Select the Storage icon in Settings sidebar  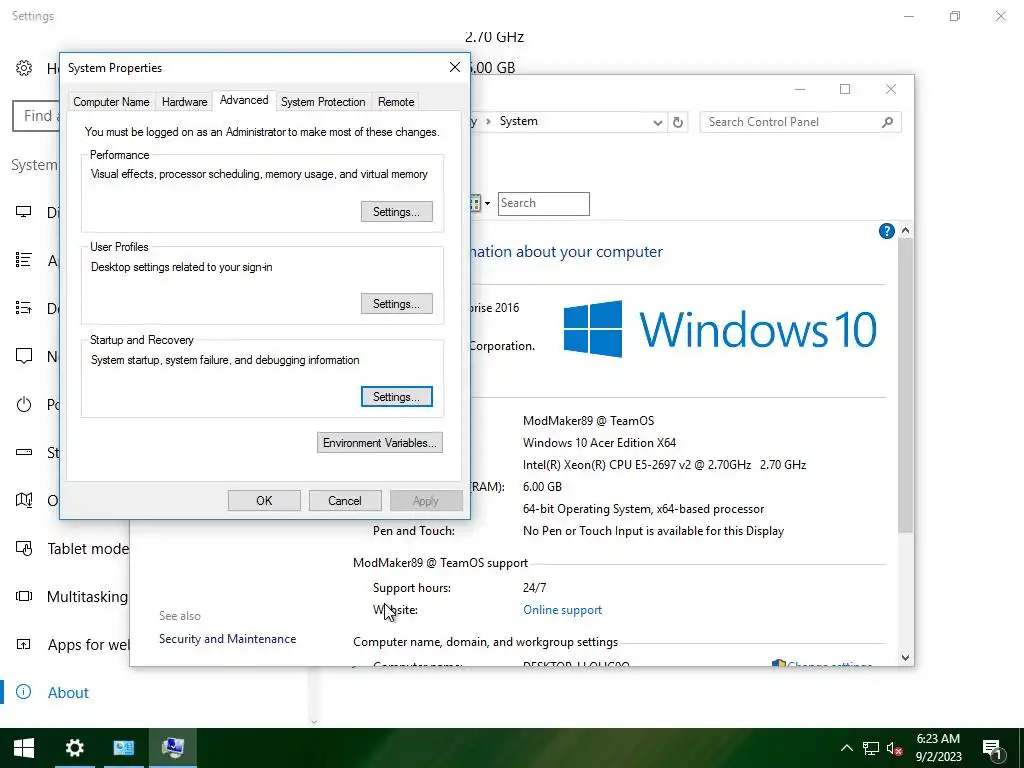tap(24, 452)
